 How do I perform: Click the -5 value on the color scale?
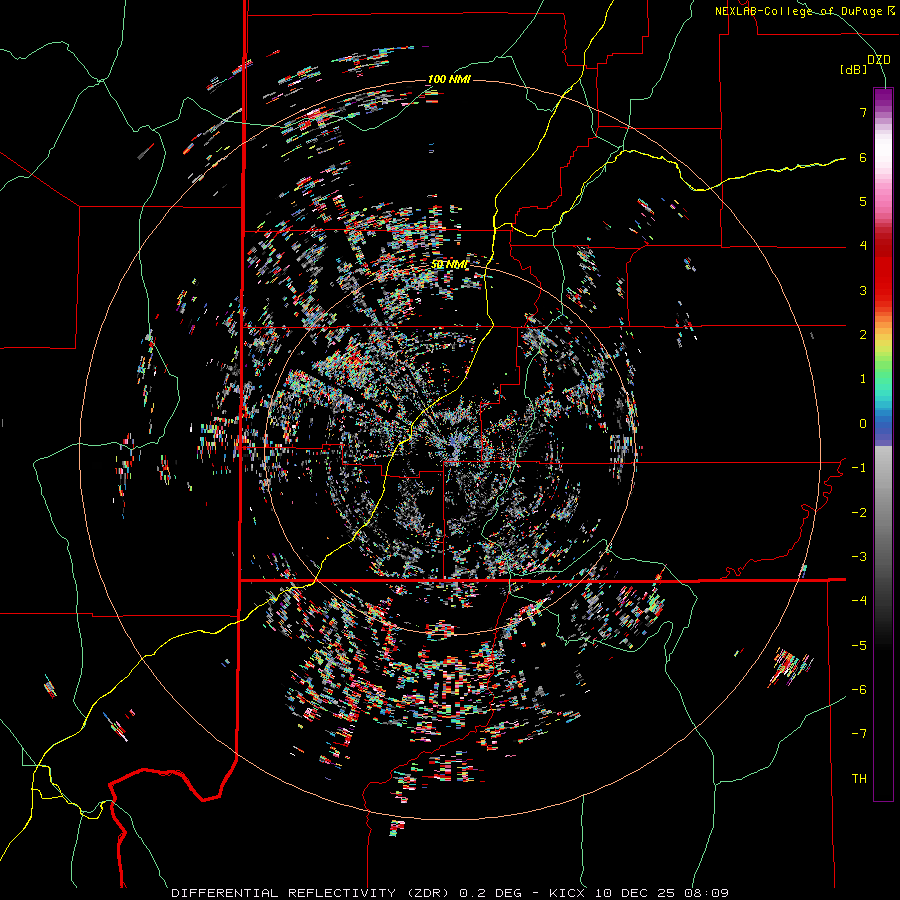click(x=859, y=646)
